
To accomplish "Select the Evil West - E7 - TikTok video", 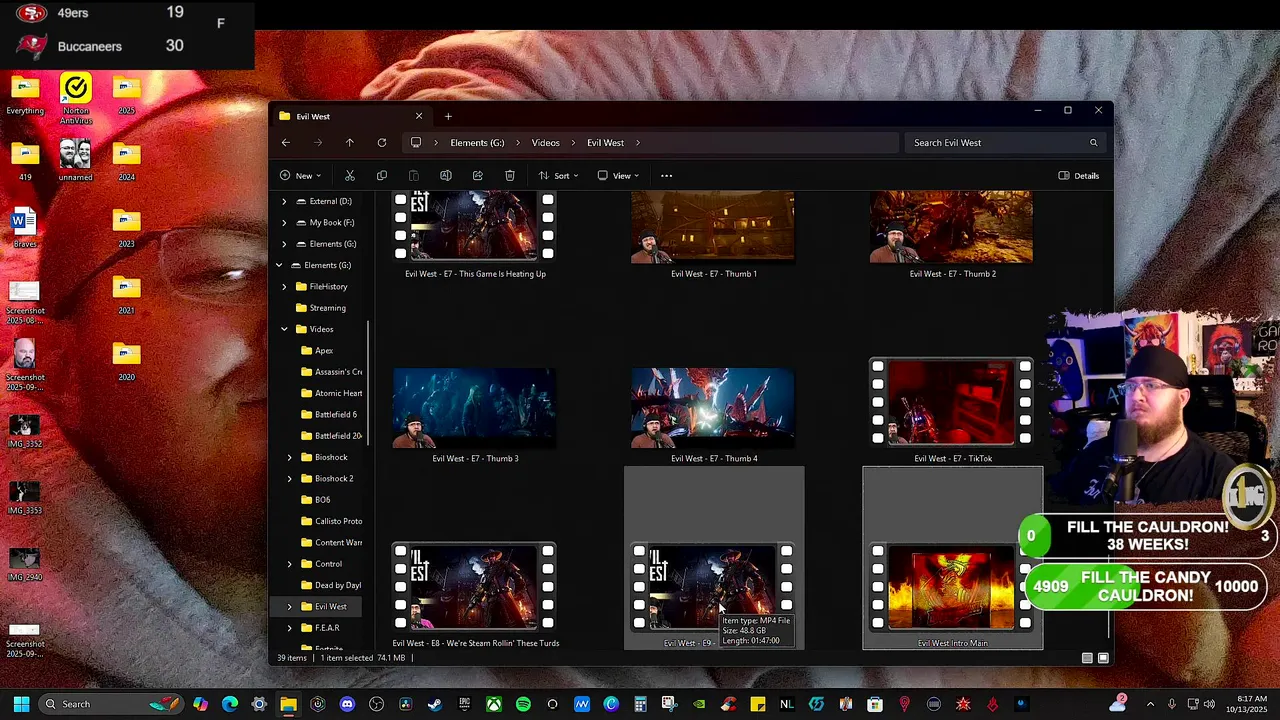I will tap(952, 411).
